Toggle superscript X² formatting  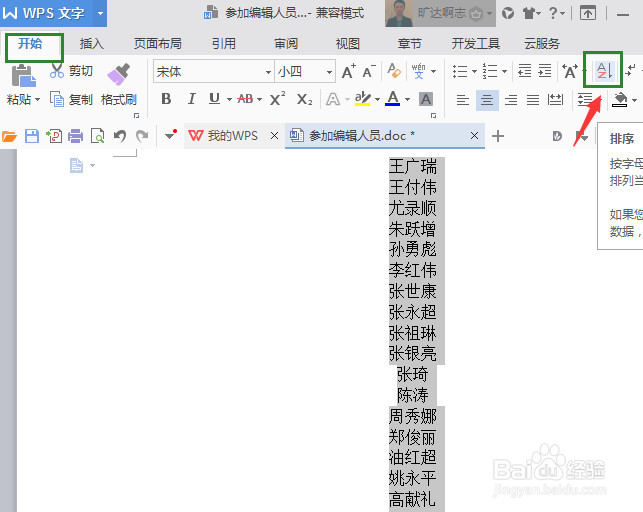(x=277, y=99)
